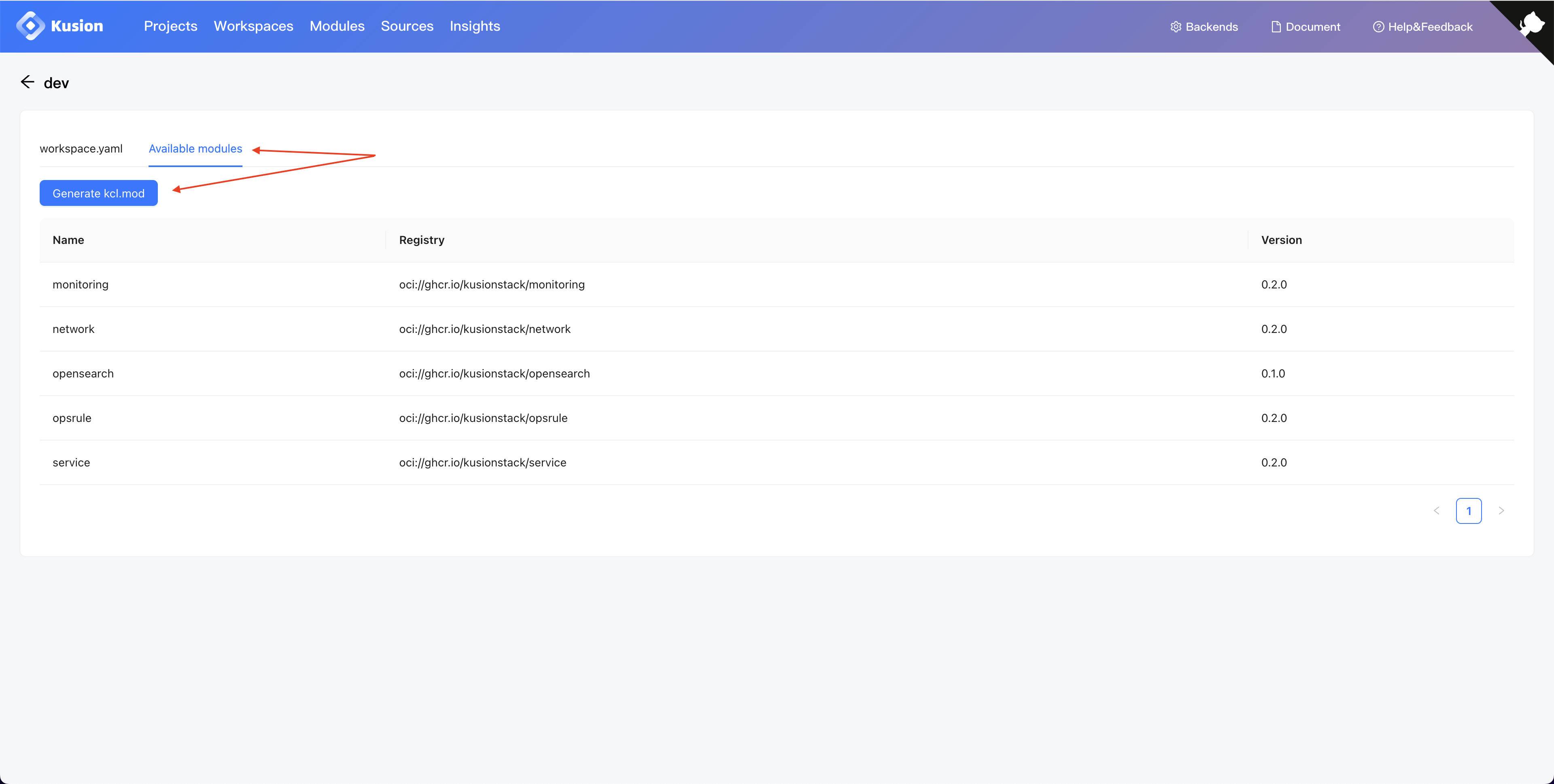The height and width of the screenshot is (784, 1554).
Task: Click the Kusion brand name text
Action: tap(77, 26)
